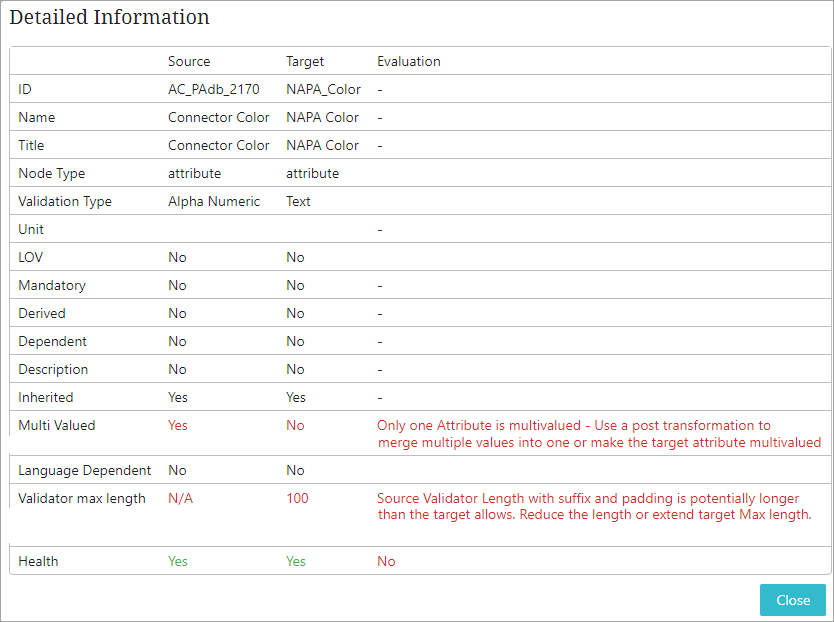Image resolution: width=834 pixels, height=622 pixels.
Task: Click the Health row label
Action: tap(38, 561)
